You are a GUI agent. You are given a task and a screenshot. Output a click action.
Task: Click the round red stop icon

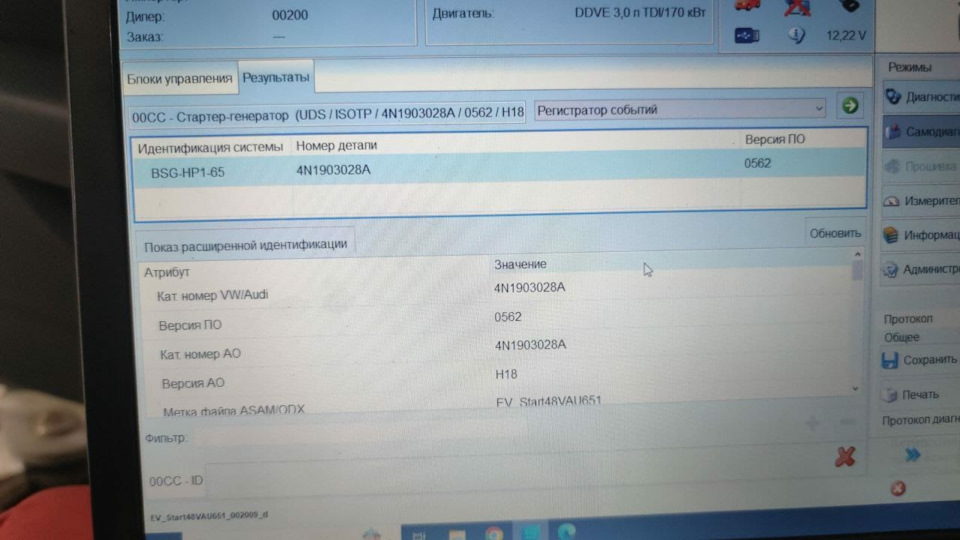coord(898,488)
